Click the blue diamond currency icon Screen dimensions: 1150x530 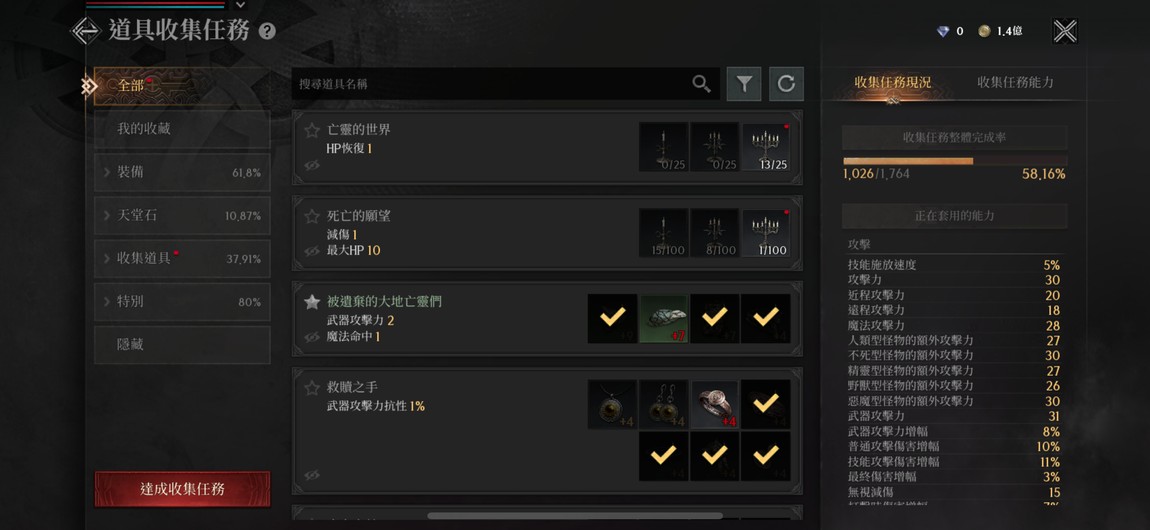pos(943,32)
